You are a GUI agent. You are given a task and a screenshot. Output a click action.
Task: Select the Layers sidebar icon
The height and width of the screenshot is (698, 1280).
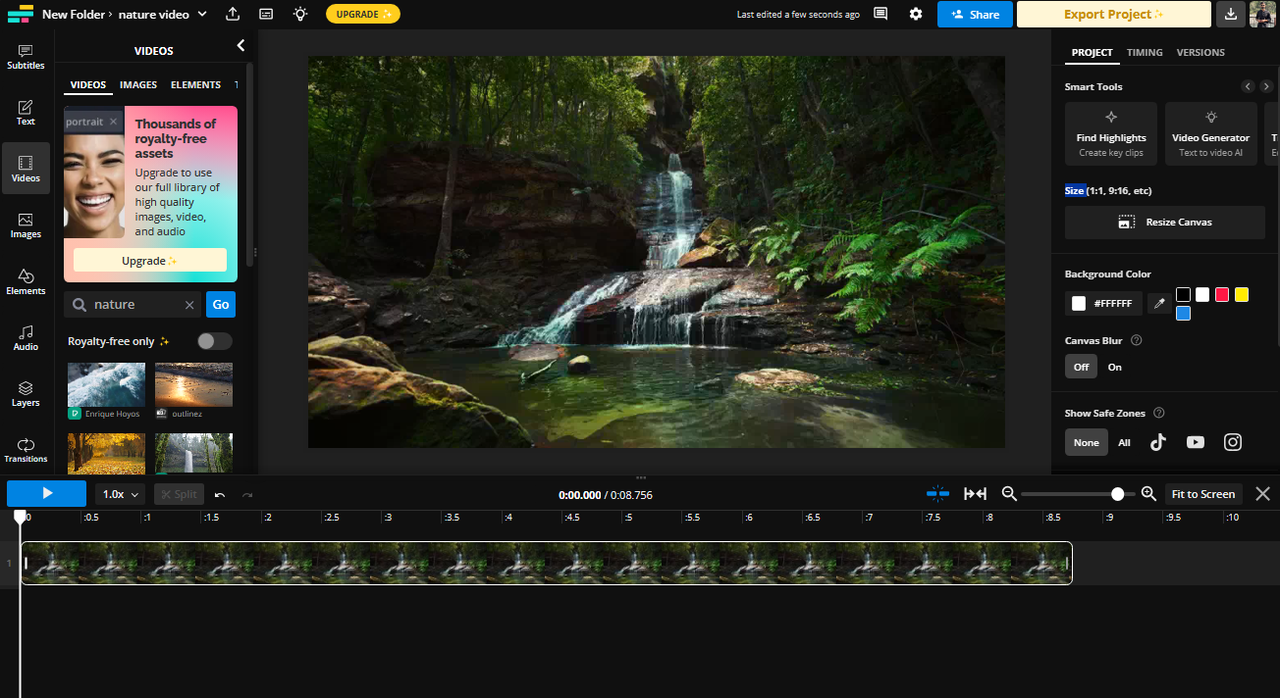26,394
